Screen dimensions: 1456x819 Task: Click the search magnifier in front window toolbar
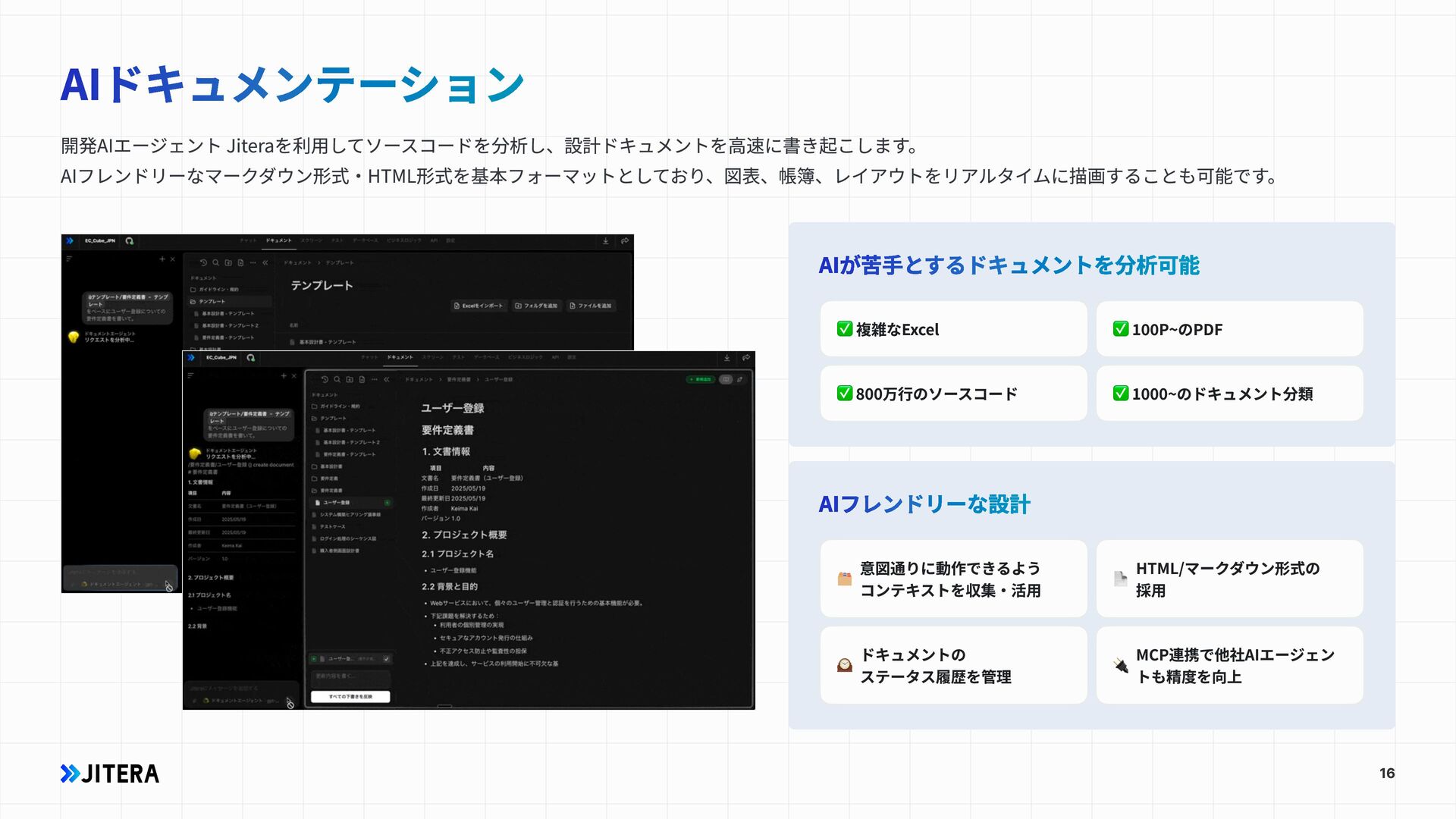point(337,379)
